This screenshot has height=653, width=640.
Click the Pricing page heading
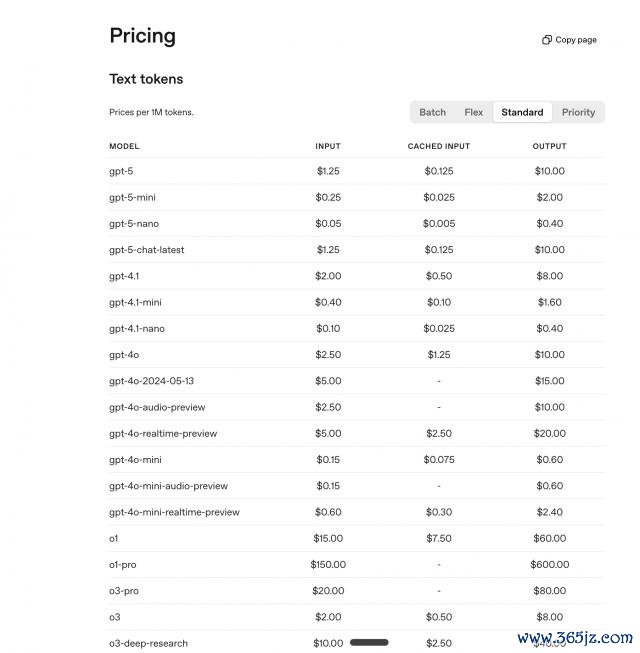click(x=142, y=36)
